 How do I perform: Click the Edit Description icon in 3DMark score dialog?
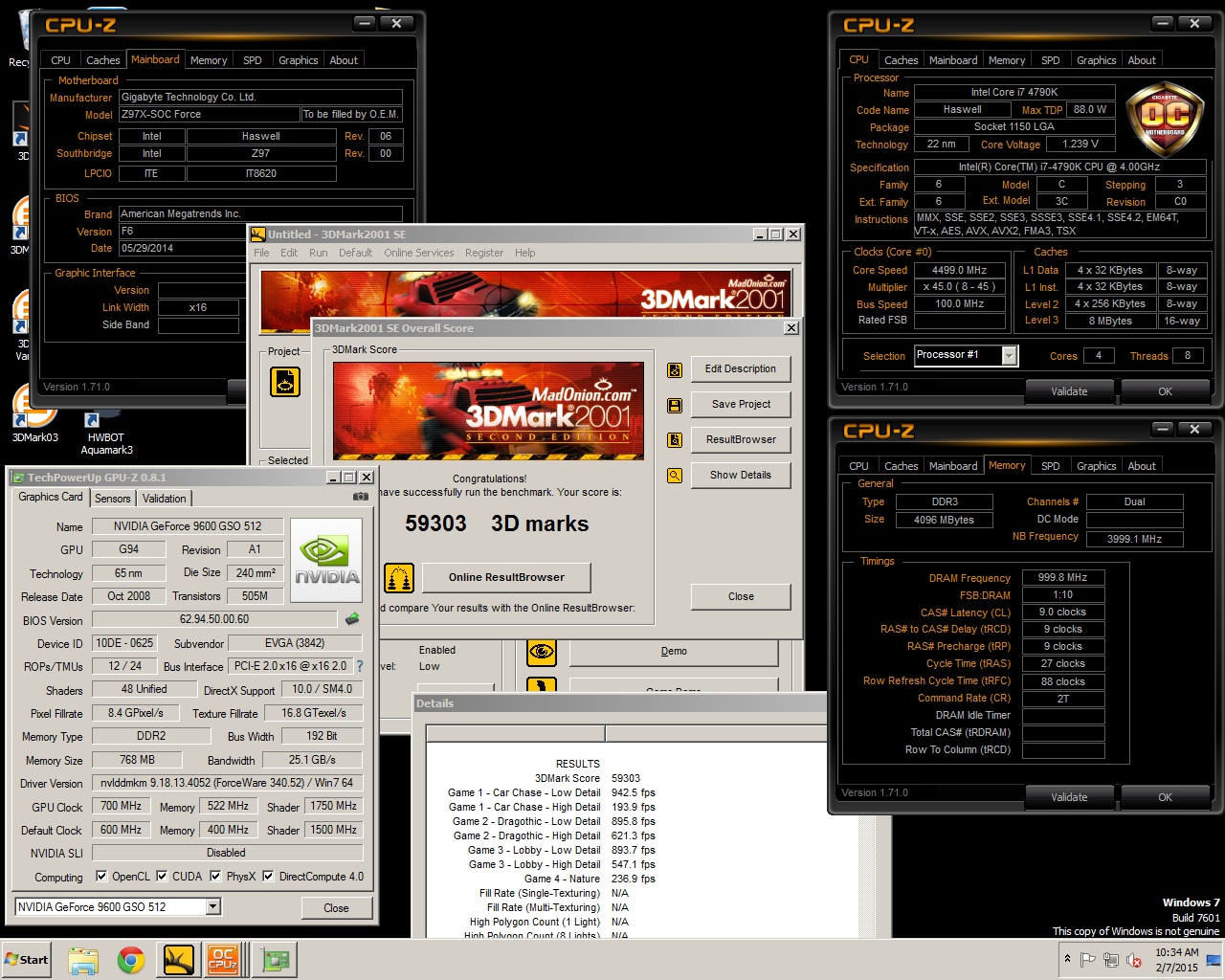tap(675, 369)
